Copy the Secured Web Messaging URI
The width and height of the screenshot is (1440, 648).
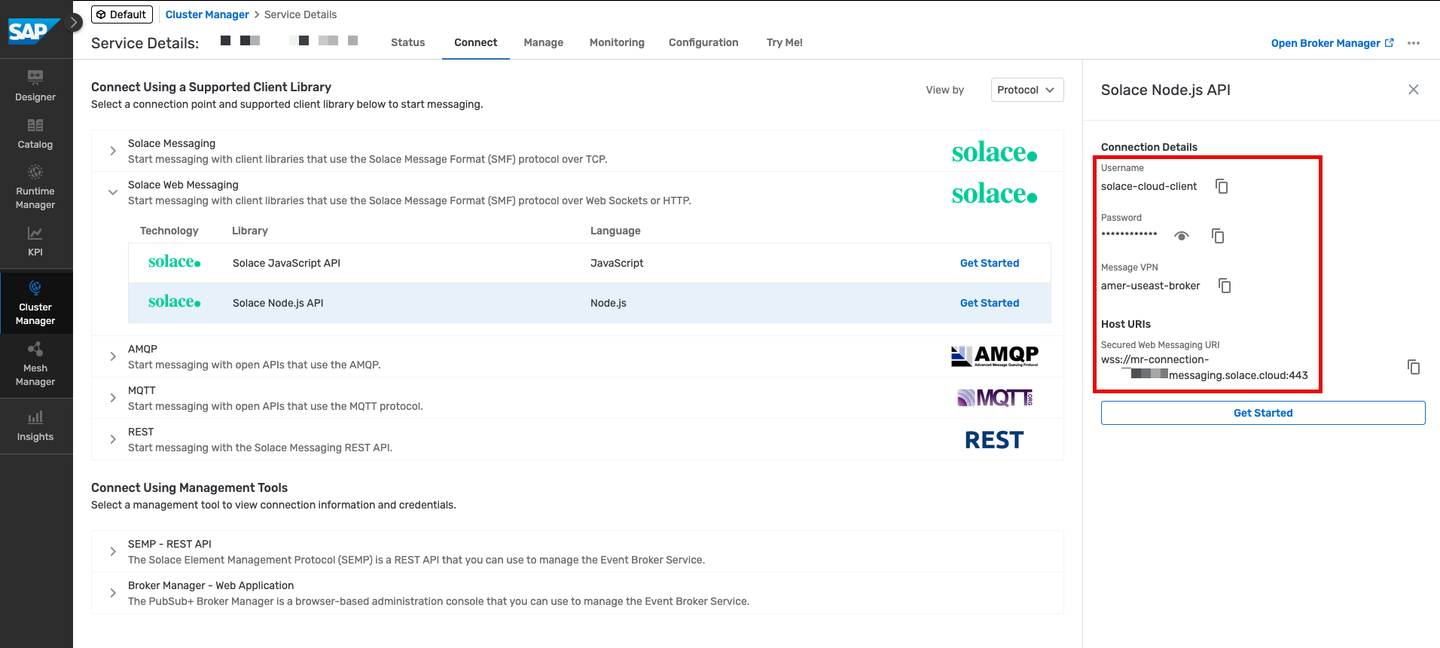[1413, 367]
